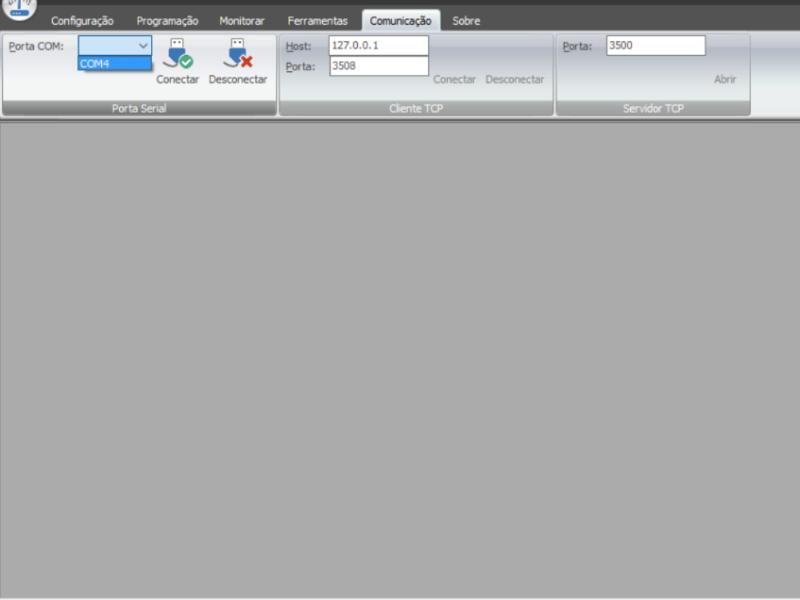Click the Servidor TCP Porta field 3500

point(655,46)
